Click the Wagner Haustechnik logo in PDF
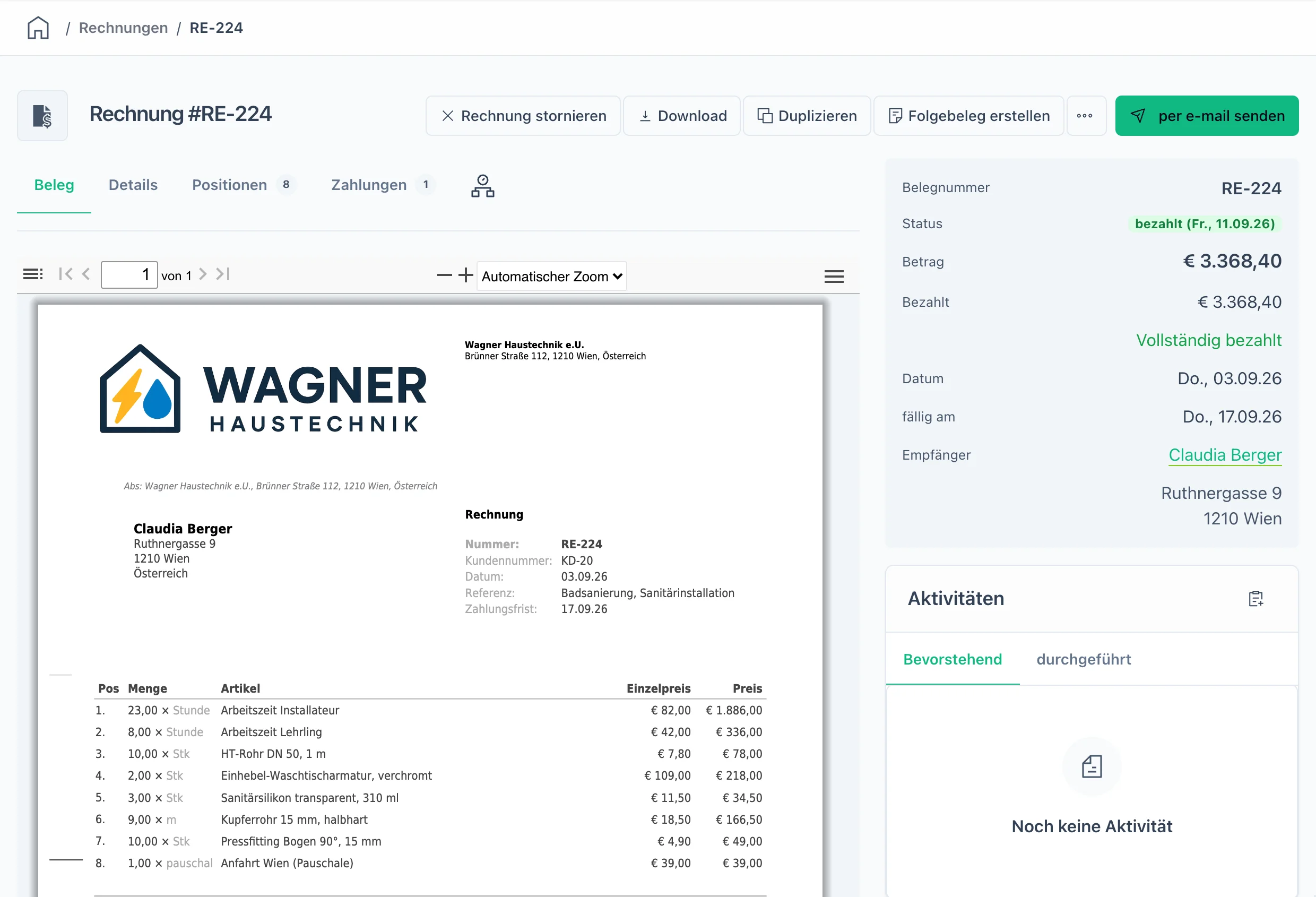Viewport: 1316px width, 897px height. (263, 389)
